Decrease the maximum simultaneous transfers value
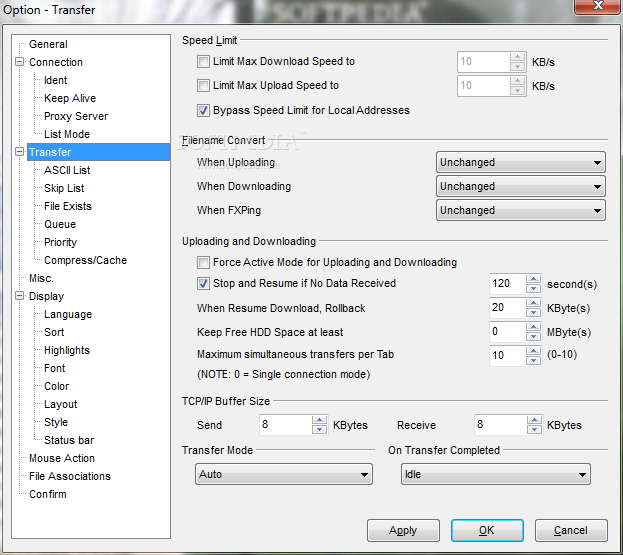The width and height of the screenshot is (623, 555). 534,361
